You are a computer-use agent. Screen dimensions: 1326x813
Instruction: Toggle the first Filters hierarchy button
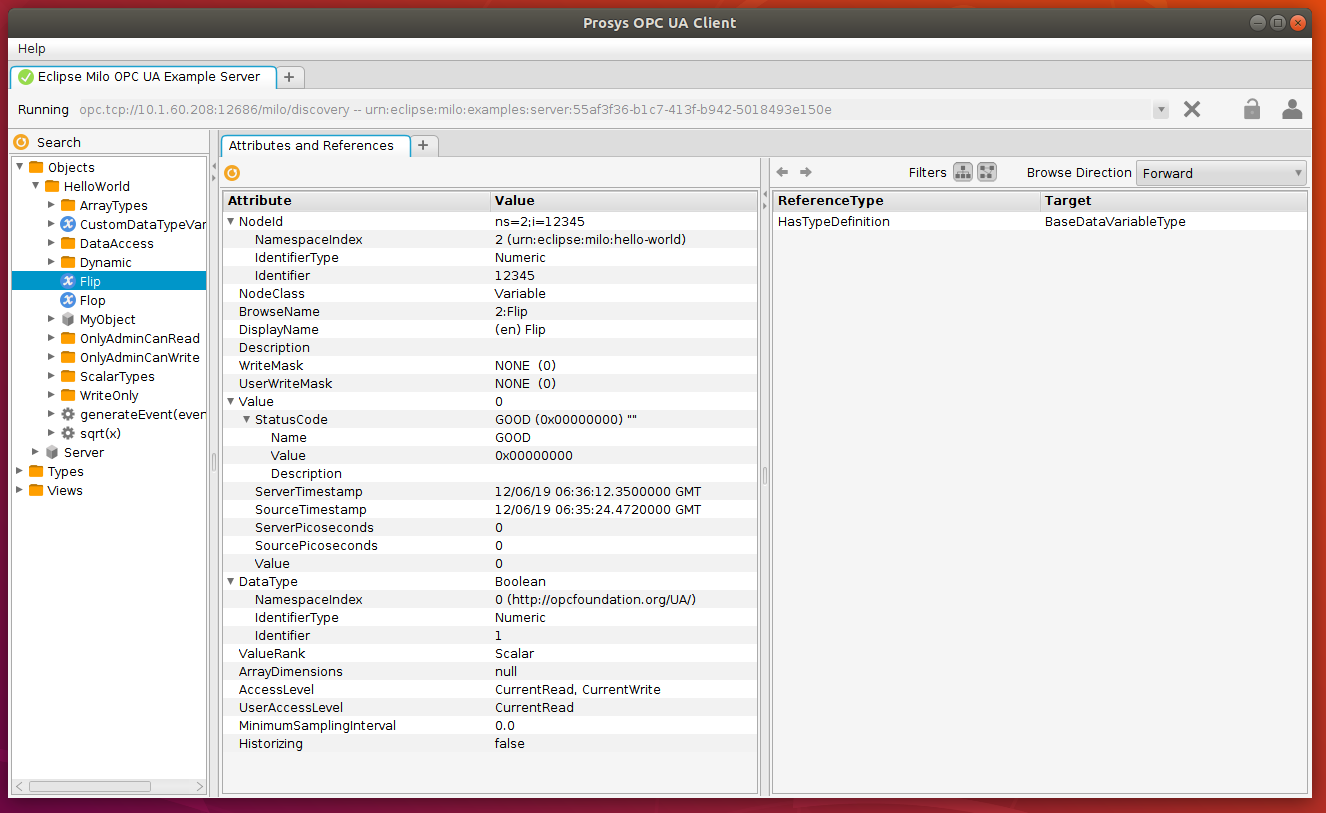963,172
